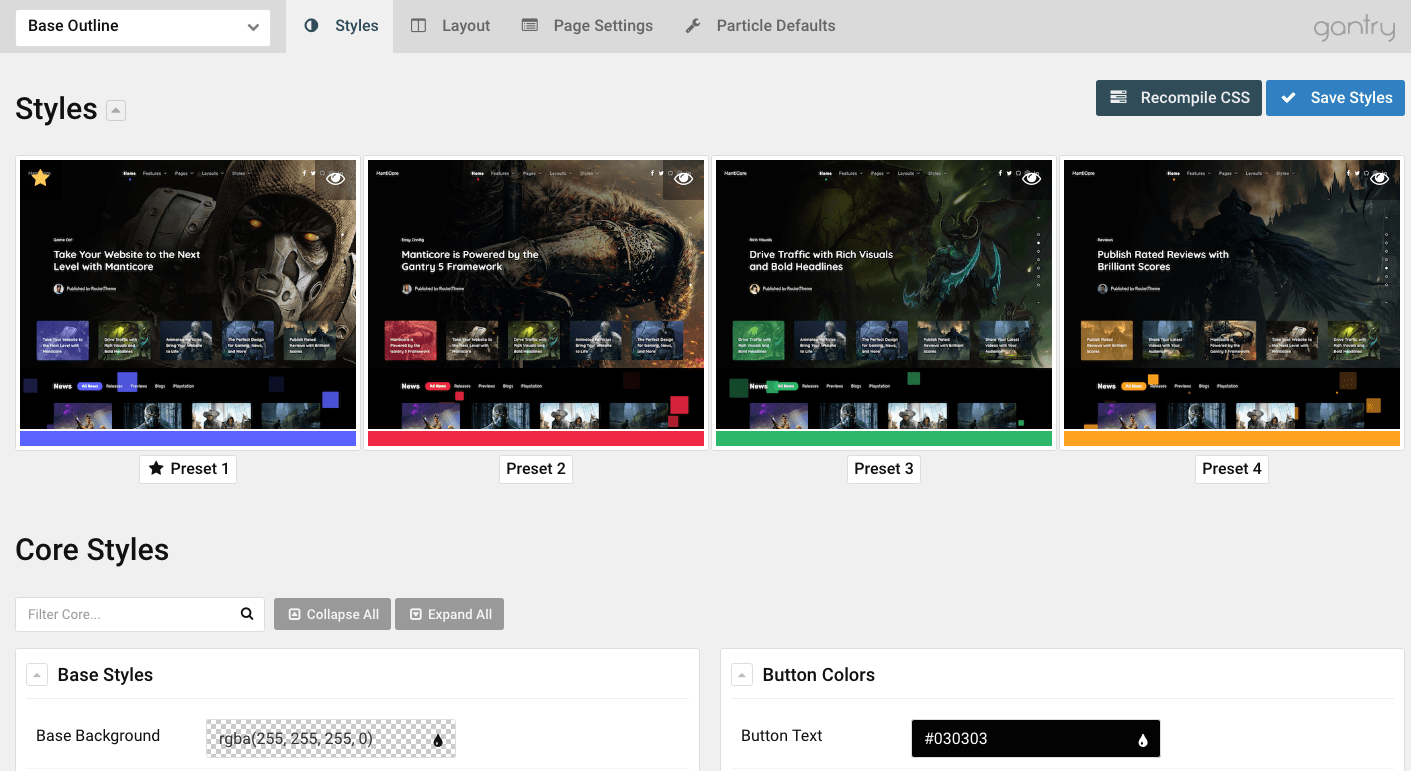Click the Page Settings tab icon

[x=530, y=26]
